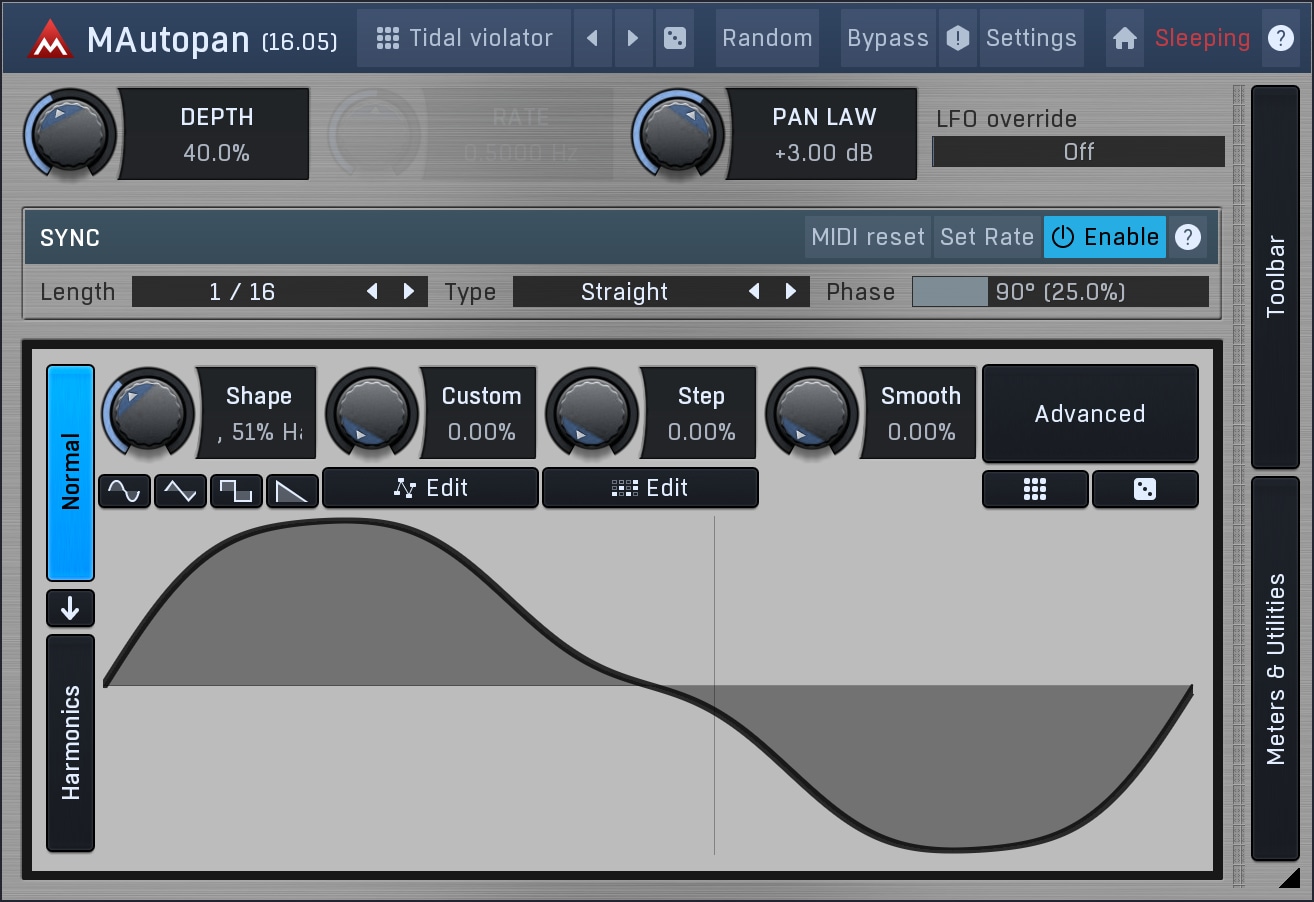
Task: Open the help question mark in title bar
Action: [x=1280, y=38]
